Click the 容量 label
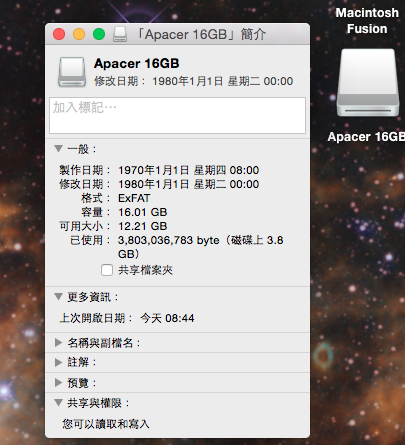The height and width of the screenshot is (445, 405). coord(95,212)
